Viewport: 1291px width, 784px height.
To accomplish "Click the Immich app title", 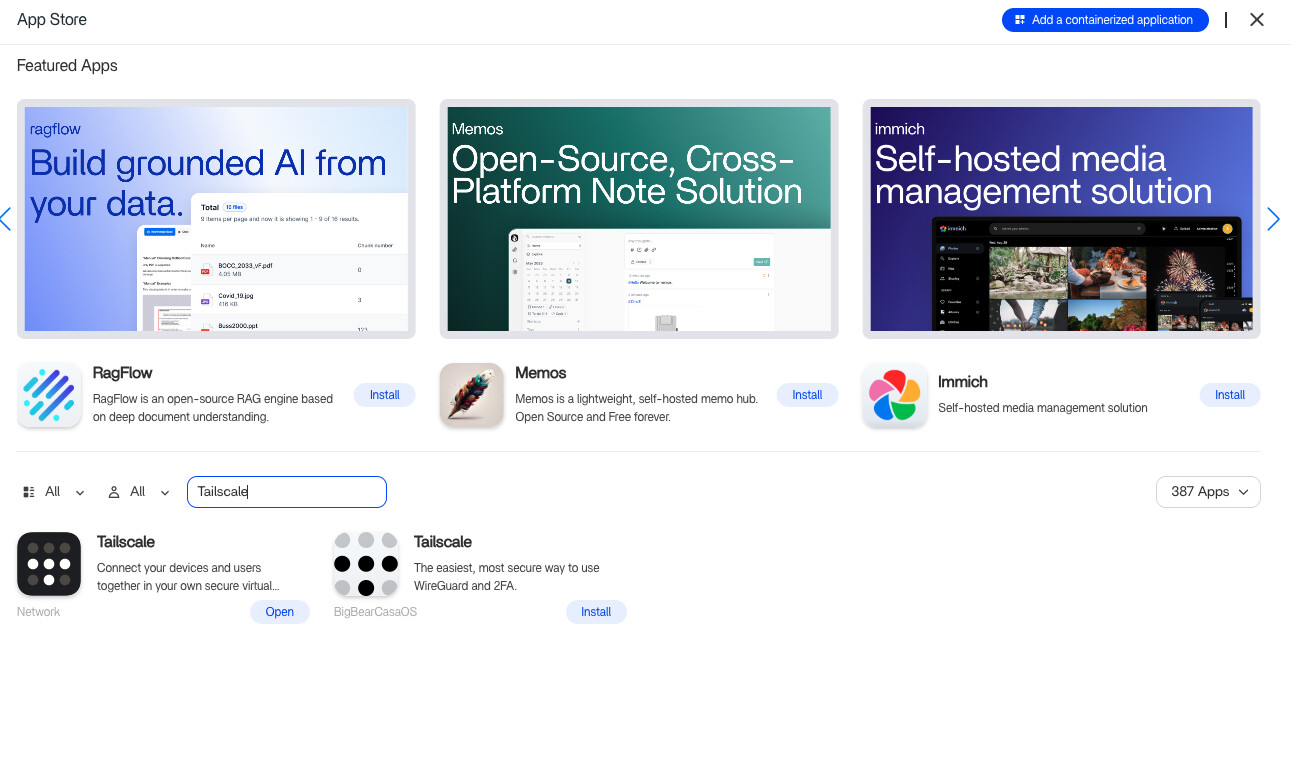I will (963, 382).
